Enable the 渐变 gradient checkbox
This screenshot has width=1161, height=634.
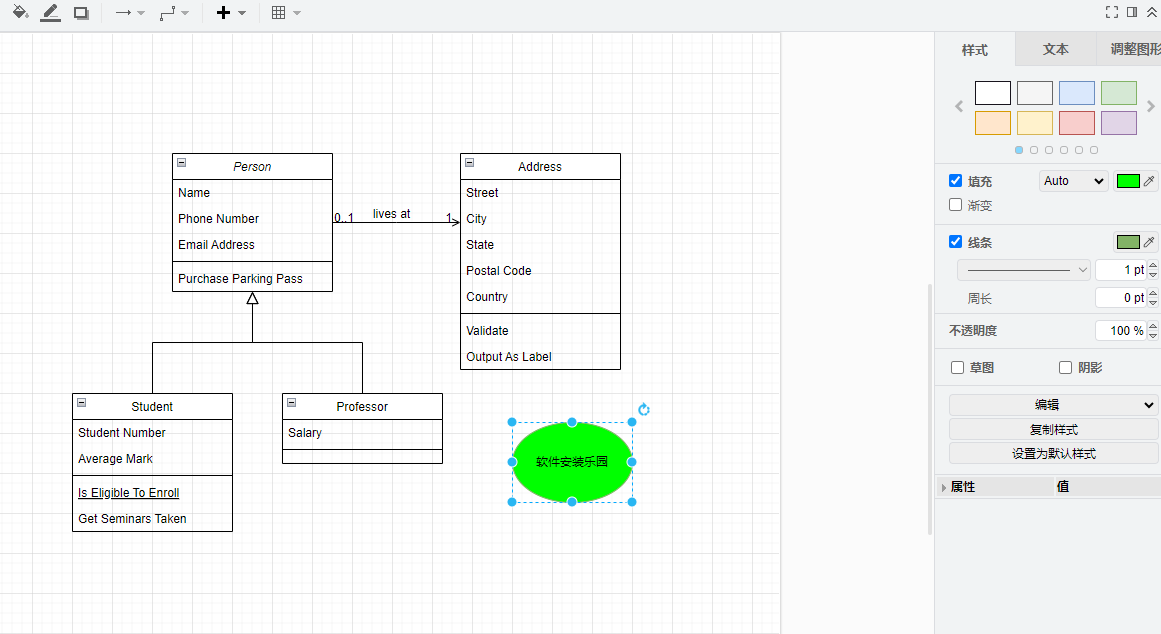coord(956,205)
